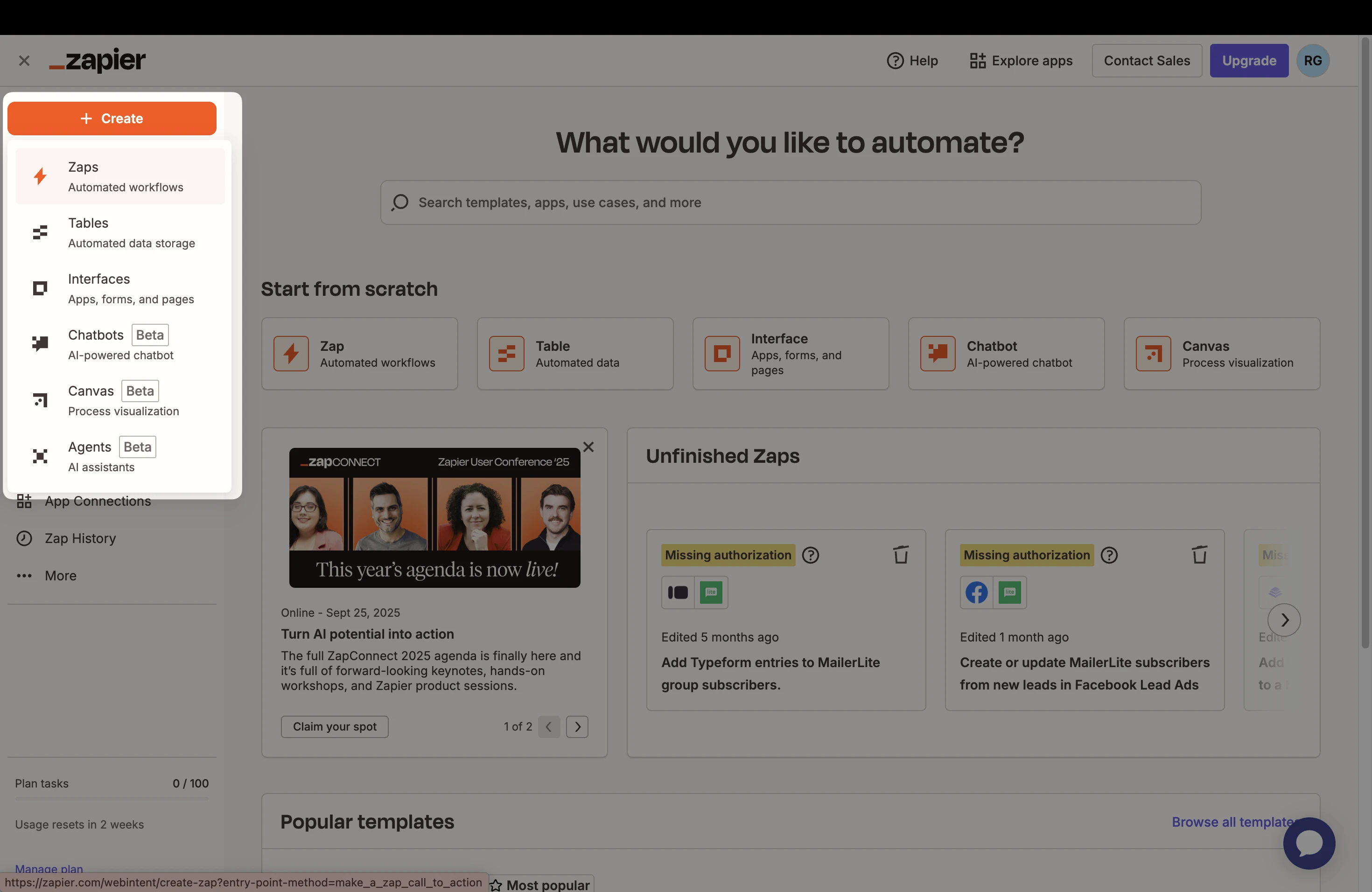The image size is (1372, 892).
Task: Delete the Facebook Lead Ads Zap
Action: click(x=1199, y=555)
